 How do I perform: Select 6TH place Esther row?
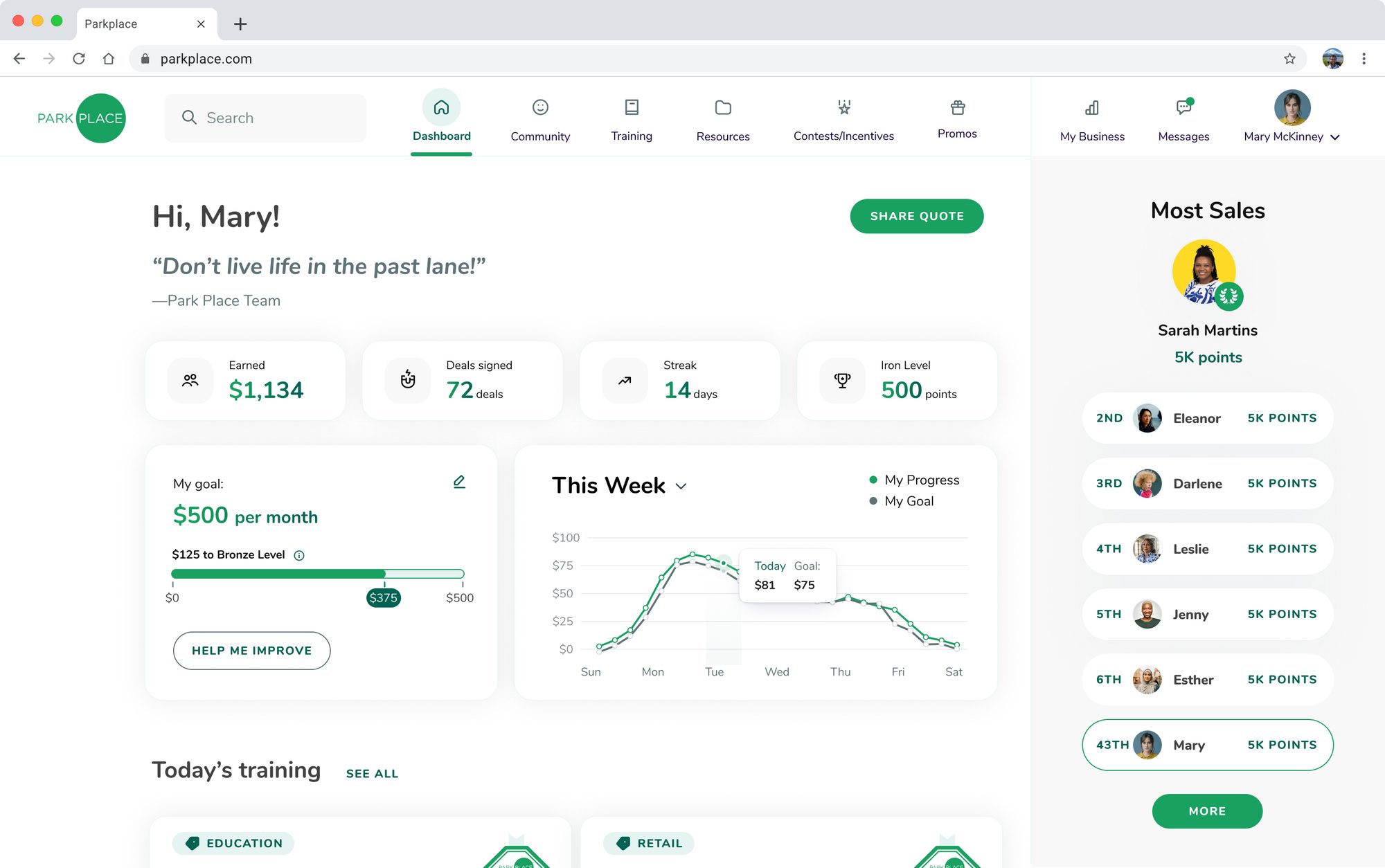1208,680
